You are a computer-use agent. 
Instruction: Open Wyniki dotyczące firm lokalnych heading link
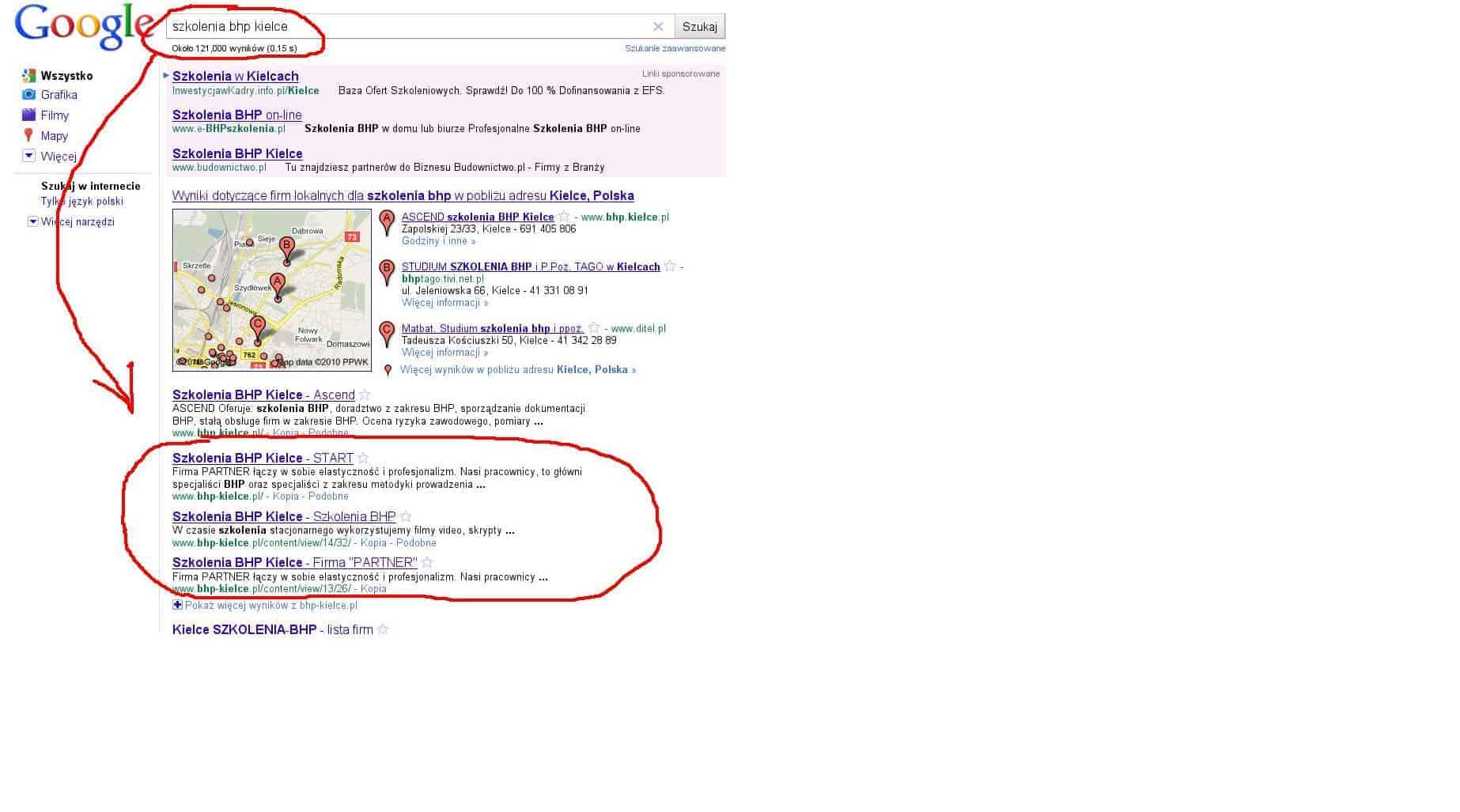(x=403, y=196)
